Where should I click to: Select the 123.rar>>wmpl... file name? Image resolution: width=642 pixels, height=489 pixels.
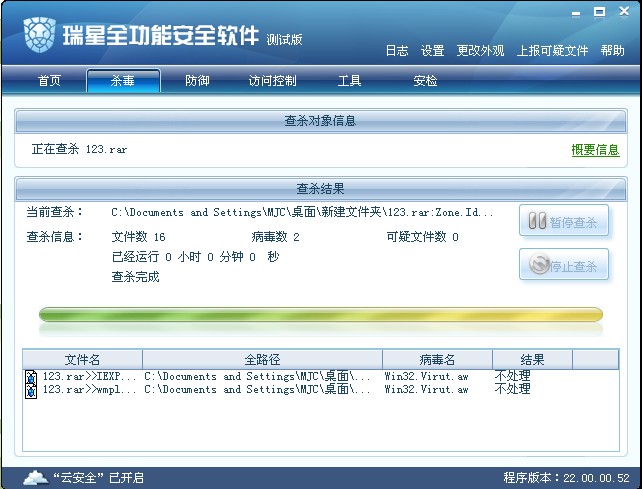89,389
